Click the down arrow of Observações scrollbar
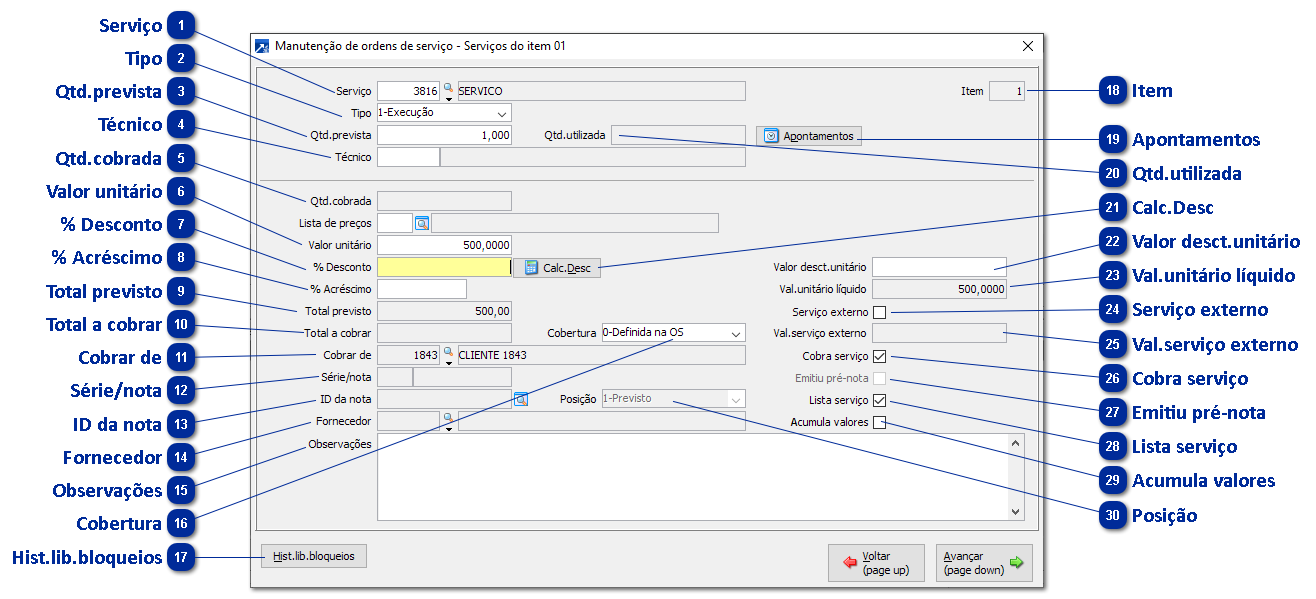This screenshot has width=1316, height=599. 1016,511
